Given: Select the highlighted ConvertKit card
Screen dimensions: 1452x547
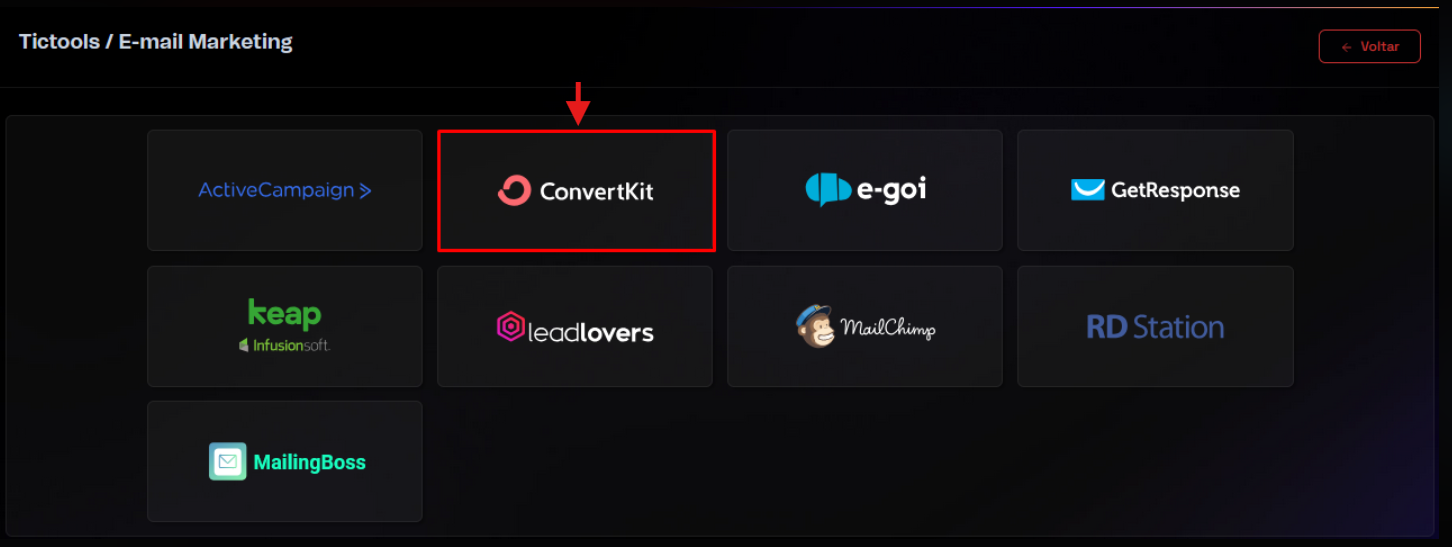Looking at the screenshot, I should [x=576, y=190].
